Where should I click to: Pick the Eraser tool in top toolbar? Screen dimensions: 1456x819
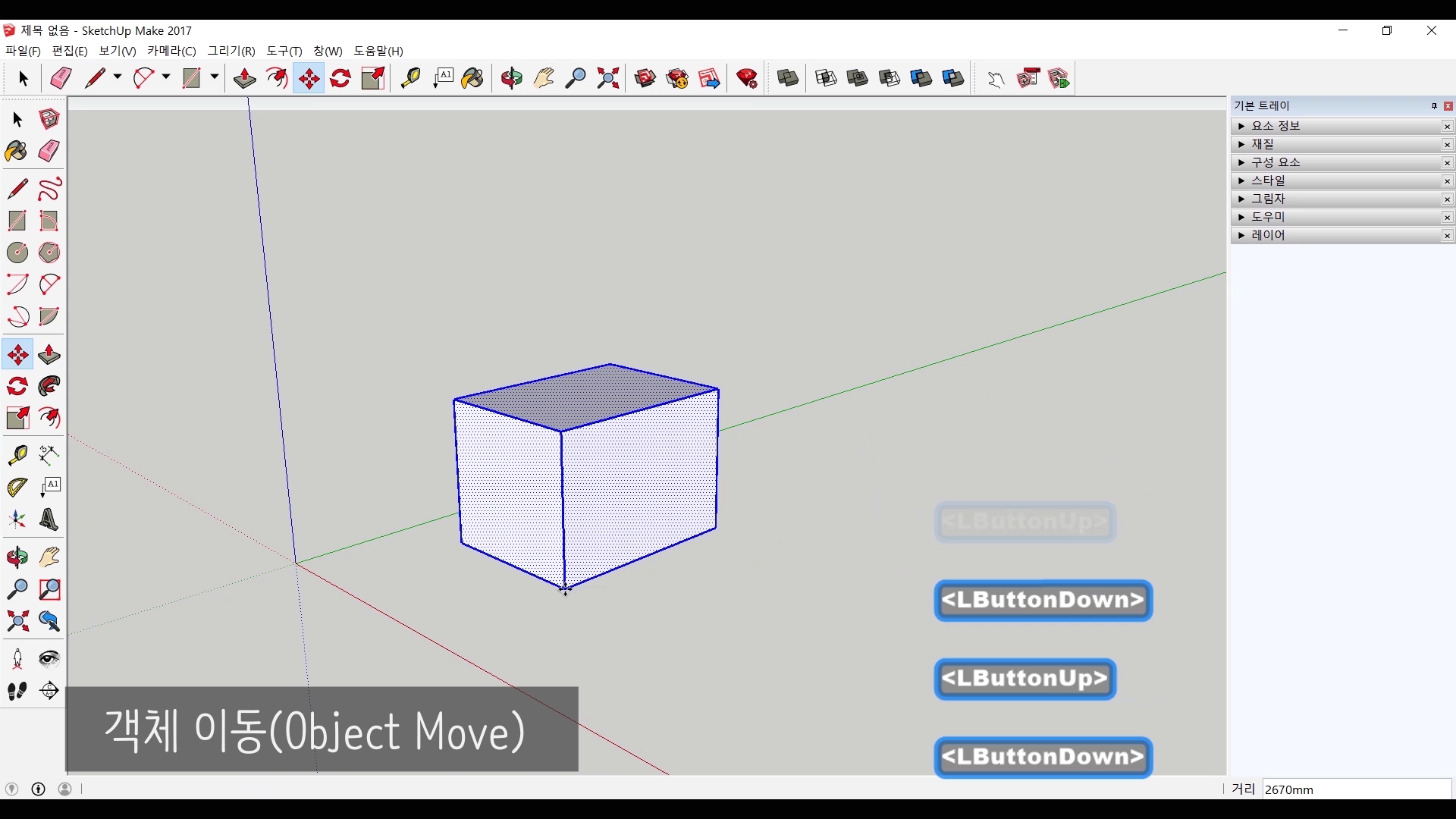click(x=61, y=78)
